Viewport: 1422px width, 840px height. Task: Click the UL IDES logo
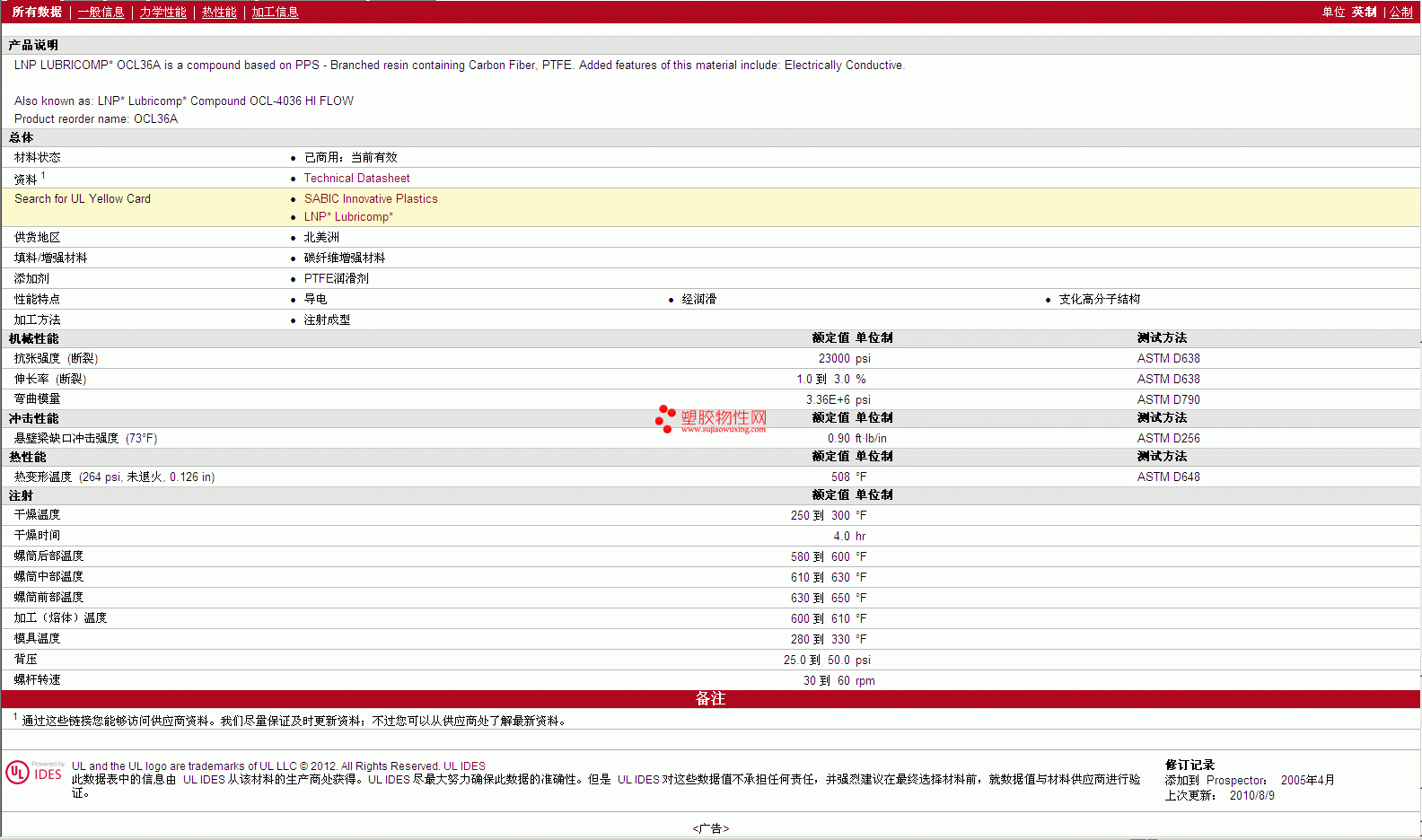pyautogui.click(x=34, y=773)
